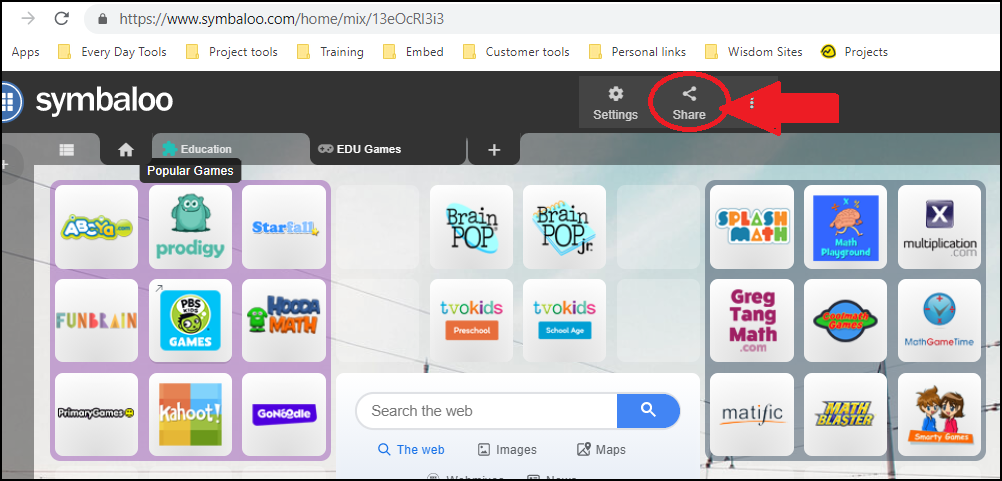The height and width of the screenshot is (481, 1002).
Task: Select the Images search option
Action: click(x=507, y=450)
